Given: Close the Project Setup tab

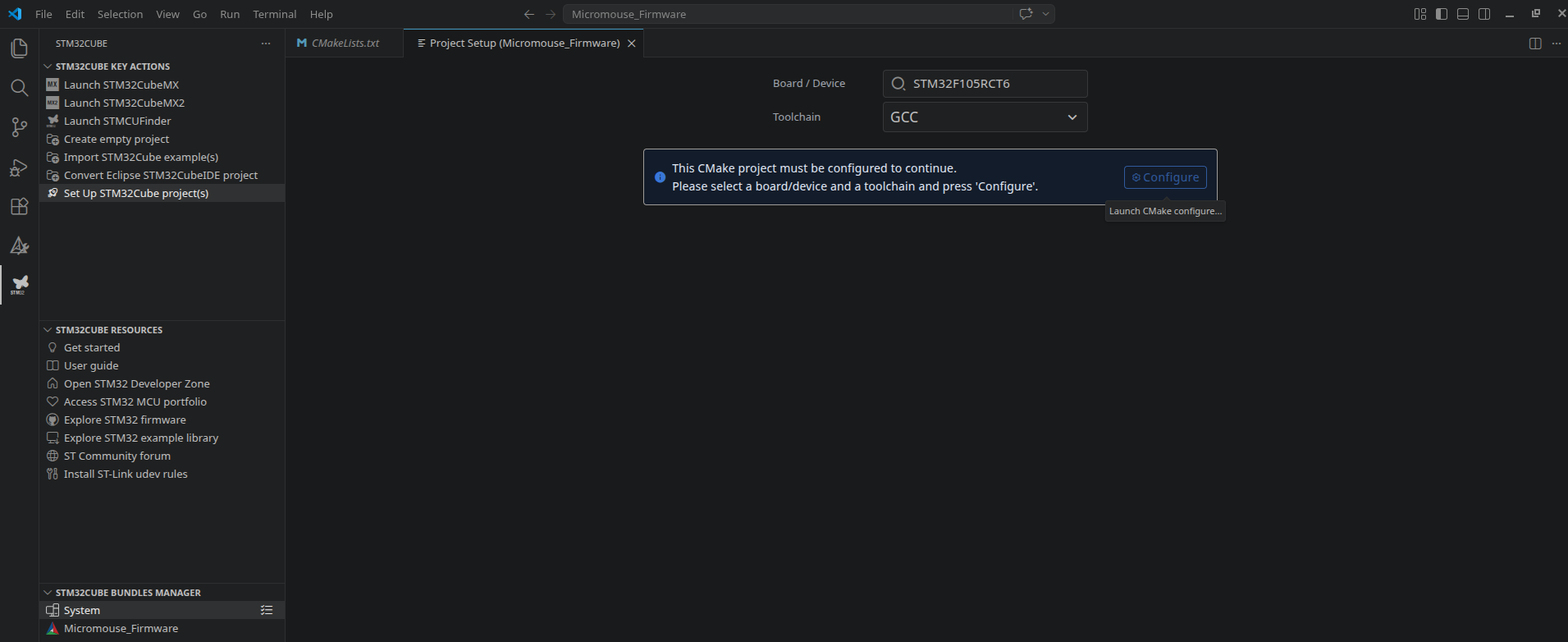Looking at the screenshot, I should click(632, 44).
